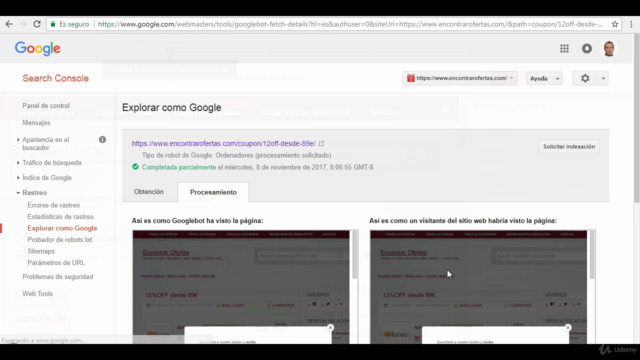The image size is (640, 360).
Task: Click the Google logo
Action: [x=38, y=48]
